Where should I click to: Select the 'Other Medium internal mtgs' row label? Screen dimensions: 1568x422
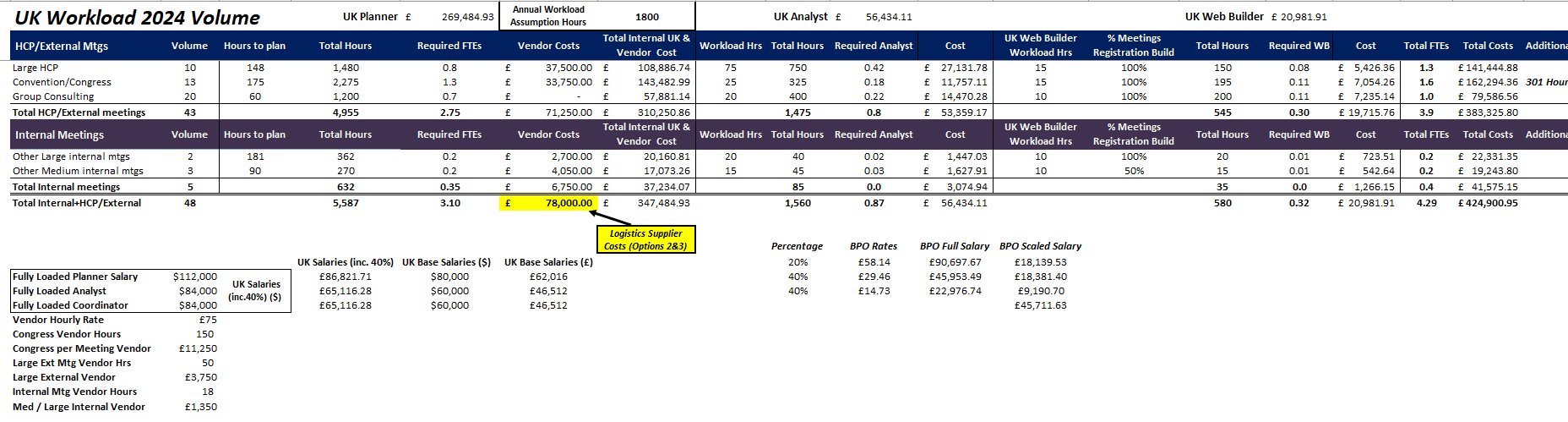pos(78,171)
